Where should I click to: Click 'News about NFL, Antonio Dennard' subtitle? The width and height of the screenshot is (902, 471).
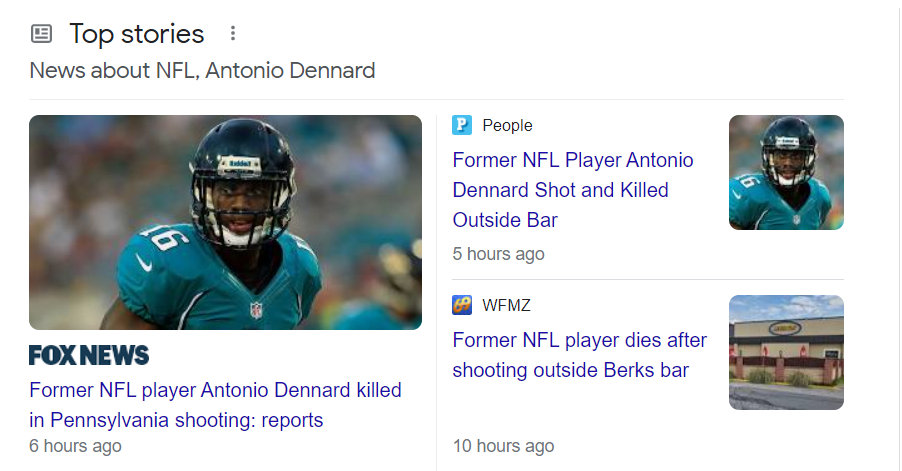pyautogui.click(x=202, y=71)
